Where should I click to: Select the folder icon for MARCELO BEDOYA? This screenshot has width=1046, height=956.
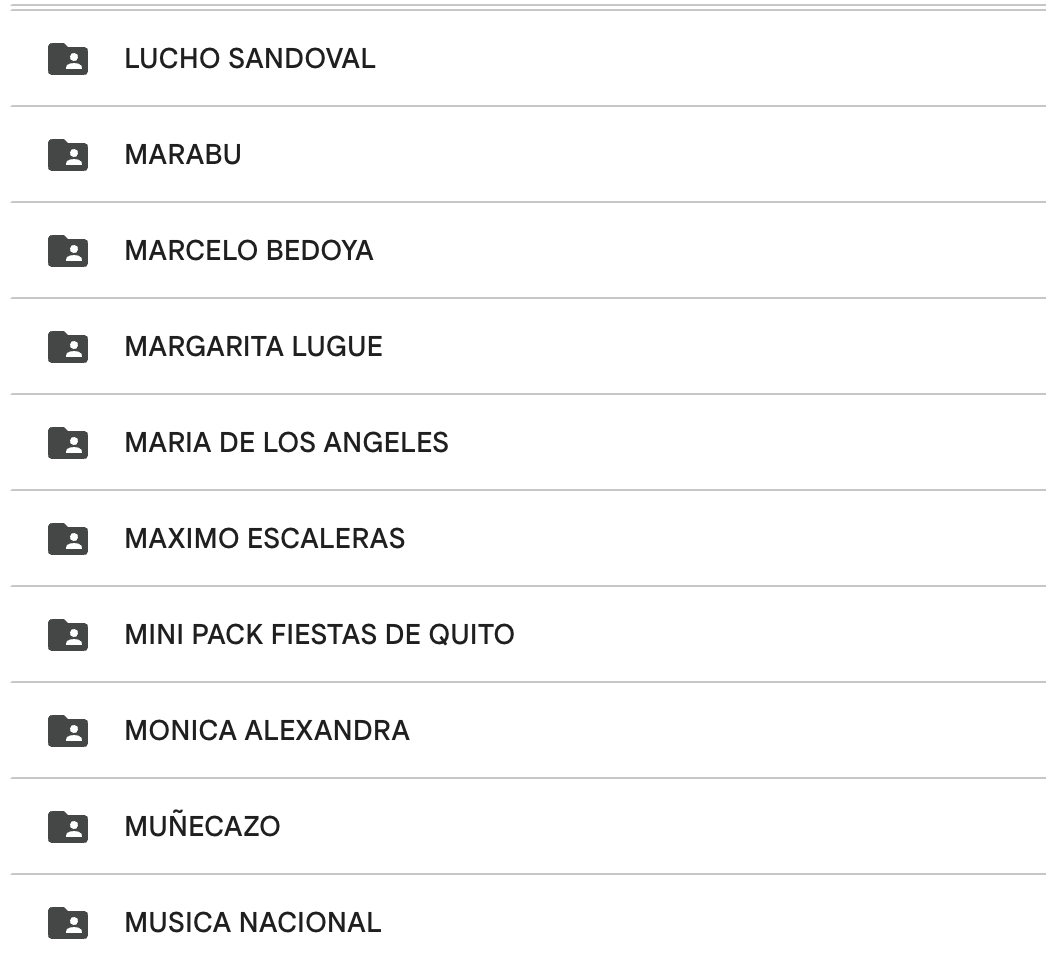[68, 251]
